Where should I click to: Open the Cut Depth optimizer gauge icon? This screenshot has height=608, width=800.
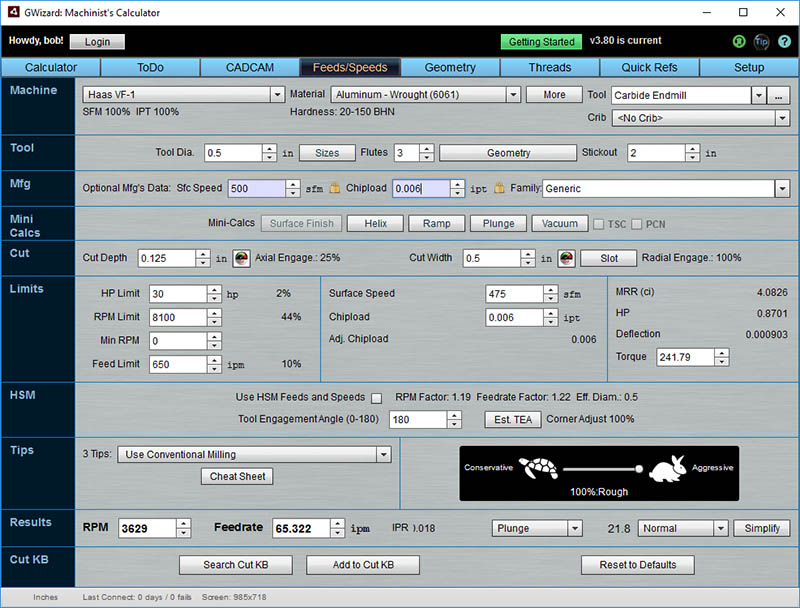click(x=241, y=258)
